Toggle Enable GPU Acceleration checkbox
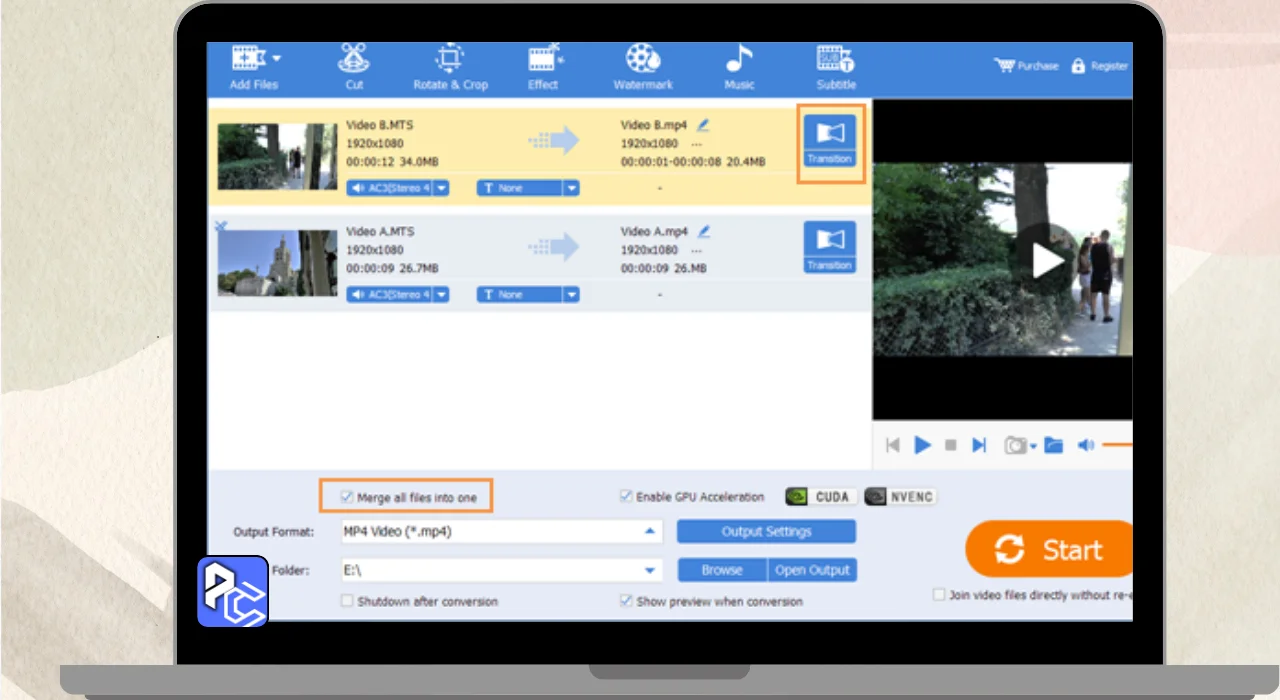Screen dimensions: 1280x700 [626, 496]
